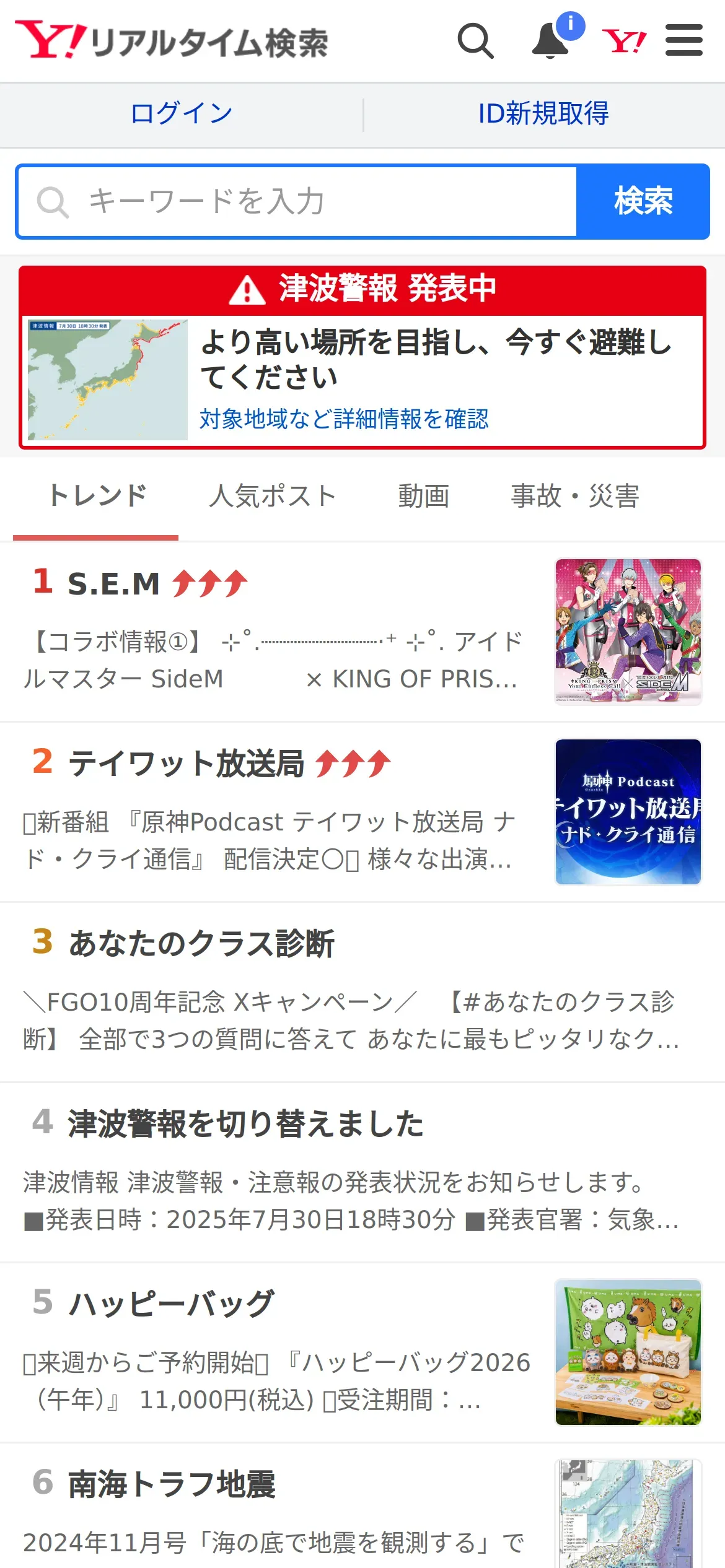
Task: Tap the magnifier search icon in header
Action: (x=476, y=41)
